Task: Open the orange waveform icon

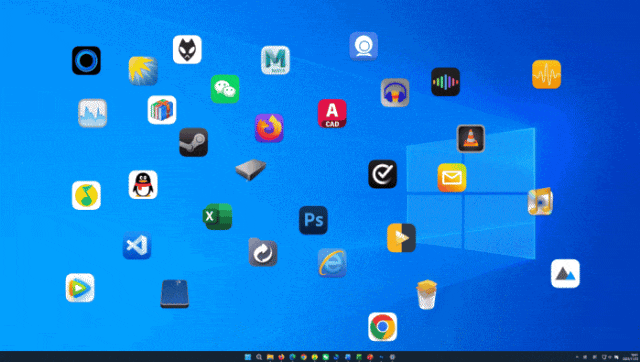Action: click(547, 74)
